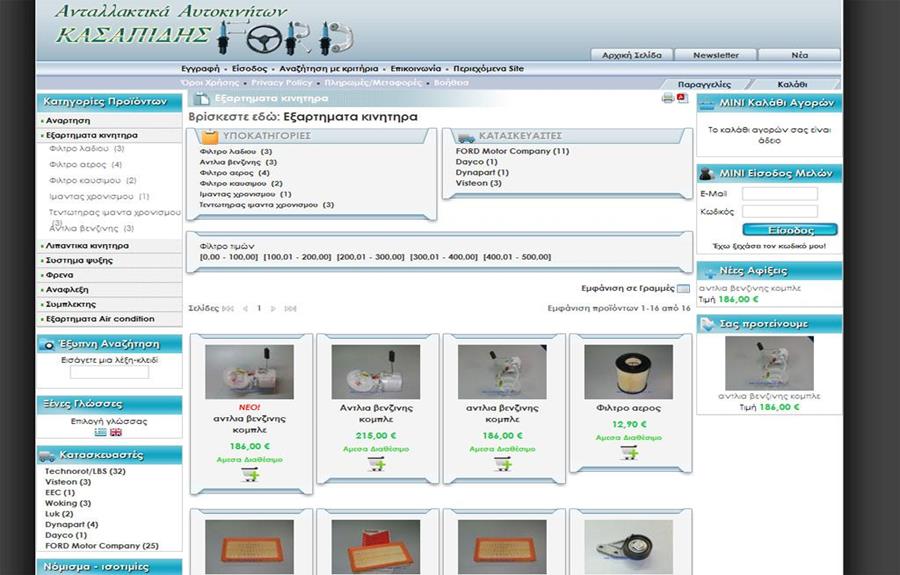The width and height of the screenshot is (900, 575).
Task: Open forgot password link
Action: [769, 246]
